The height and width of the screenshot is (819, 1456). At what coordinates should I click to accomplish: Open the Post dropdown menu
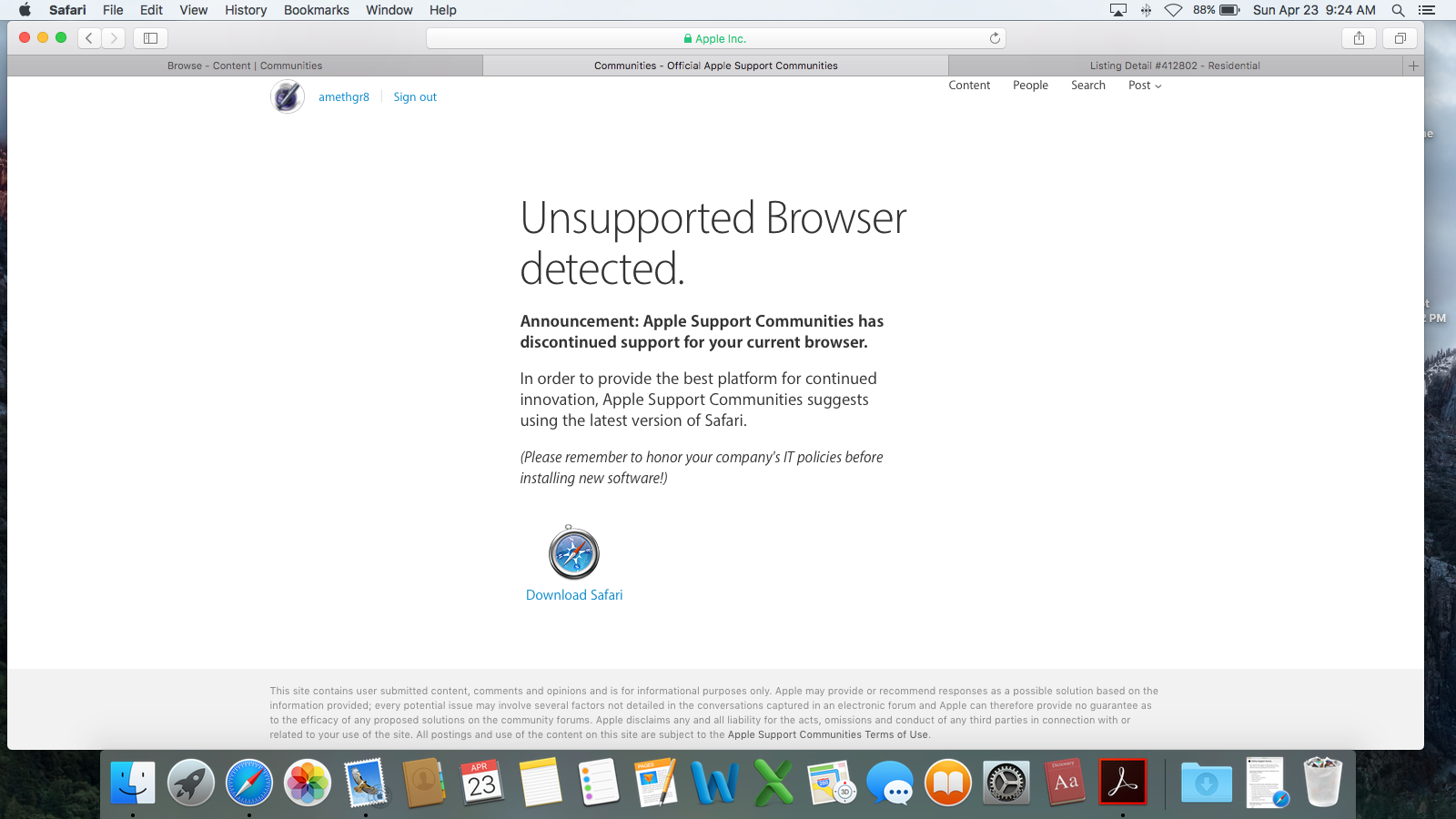click(x=1144, y=85)
